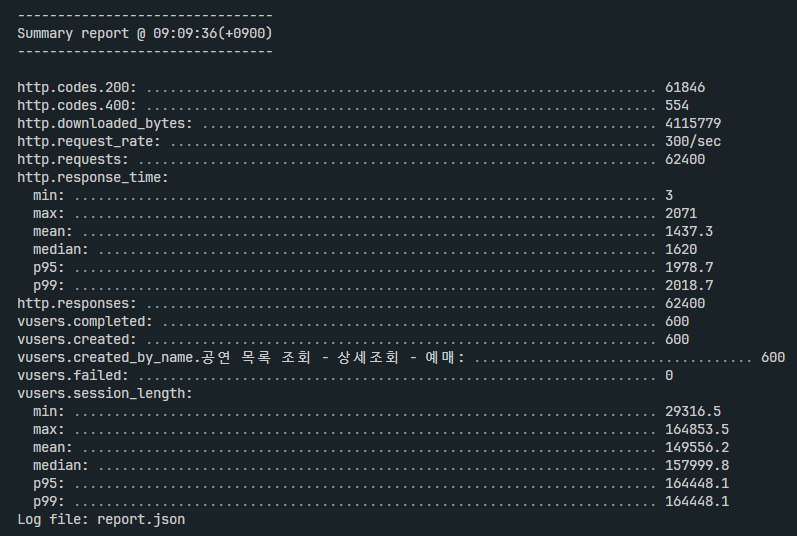Screen dimensions: 797x536
Task: Select the http.downloaded_bytes value 4115779
Action: 693,123
